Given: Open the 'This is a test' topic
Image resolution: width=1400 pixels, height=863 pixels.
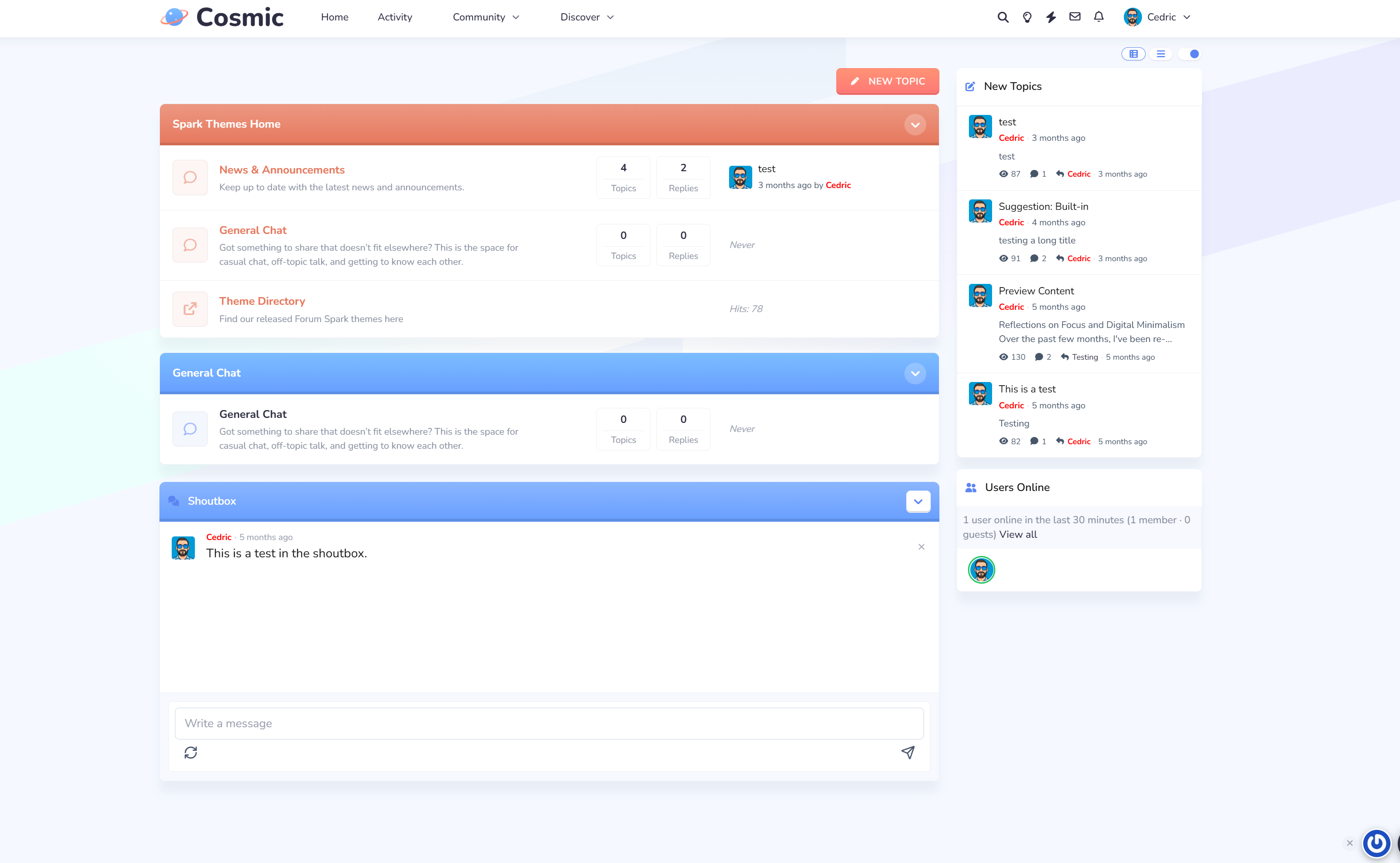Looking at the screenshot, I should 1027,389.
